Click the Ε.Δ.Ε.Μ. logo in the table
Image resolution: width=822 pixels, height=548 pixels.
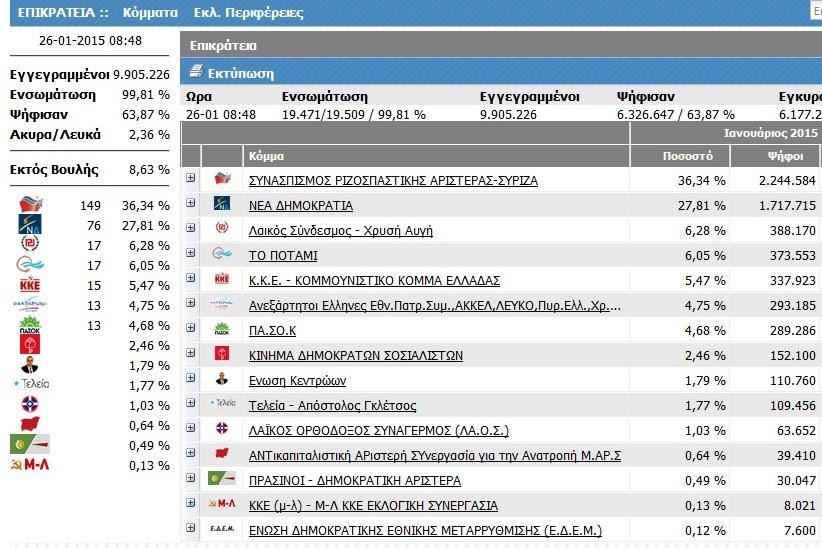(x=222, y=529)
